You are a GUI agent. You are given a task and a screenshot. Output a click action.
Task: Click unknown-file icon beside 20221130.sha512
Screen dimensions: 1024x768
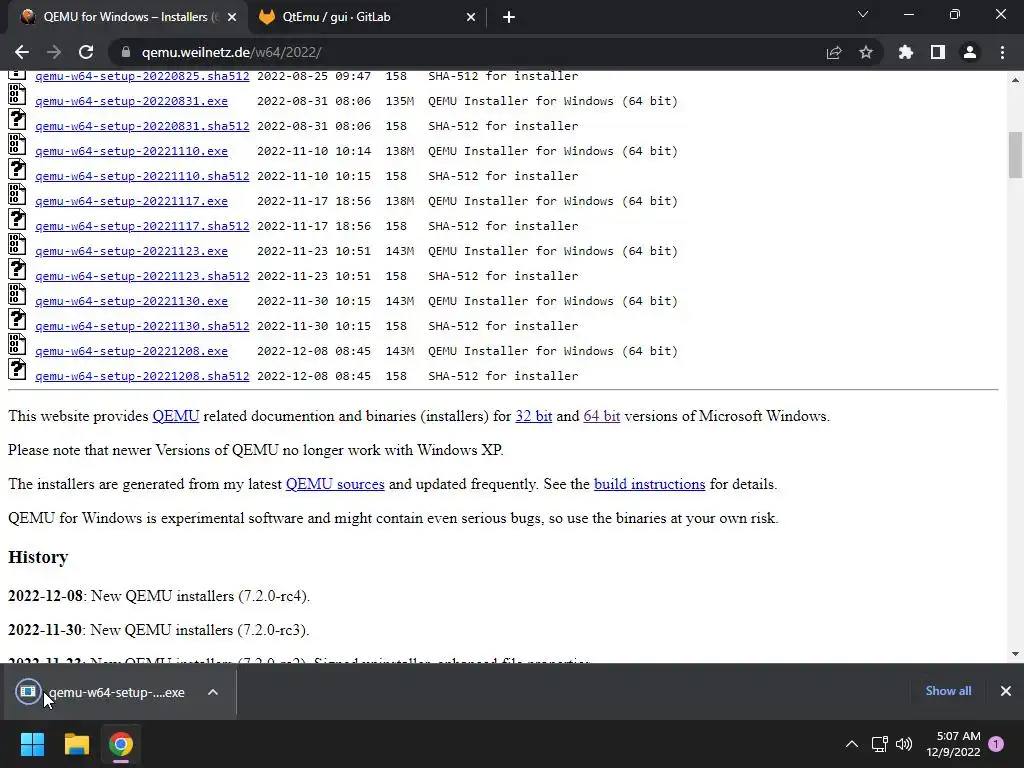pos(17,319)
